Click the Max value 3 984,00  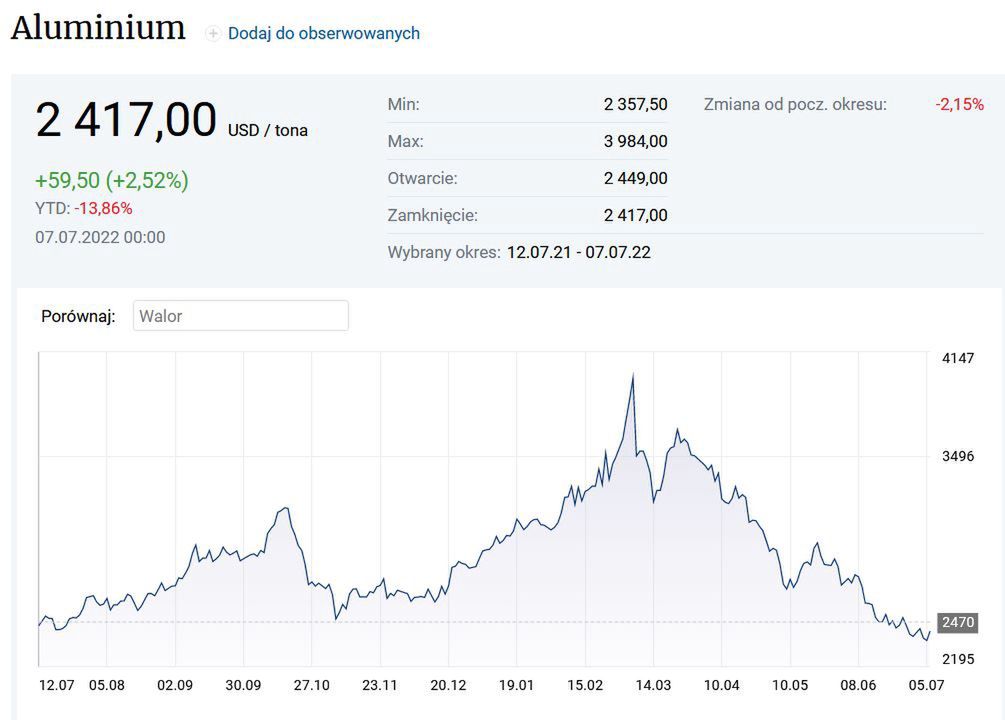click(x=635, y=141)
